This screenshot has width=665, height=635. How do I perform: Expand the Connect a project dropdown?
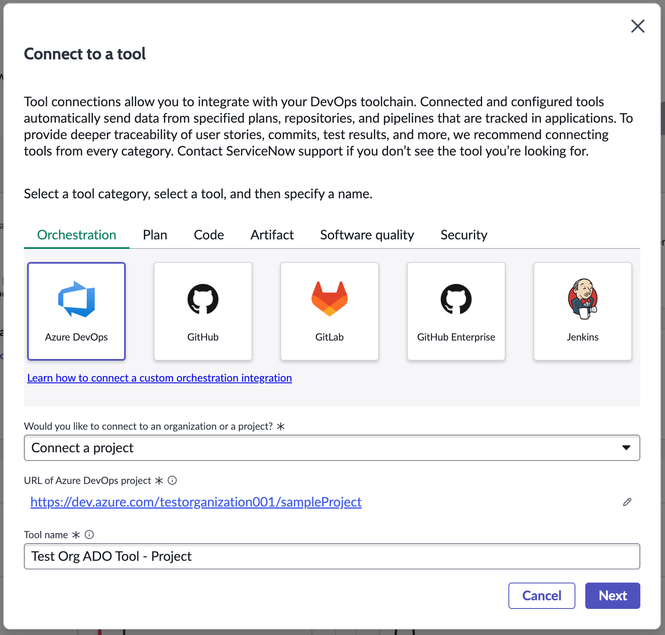tap(332, 448)
